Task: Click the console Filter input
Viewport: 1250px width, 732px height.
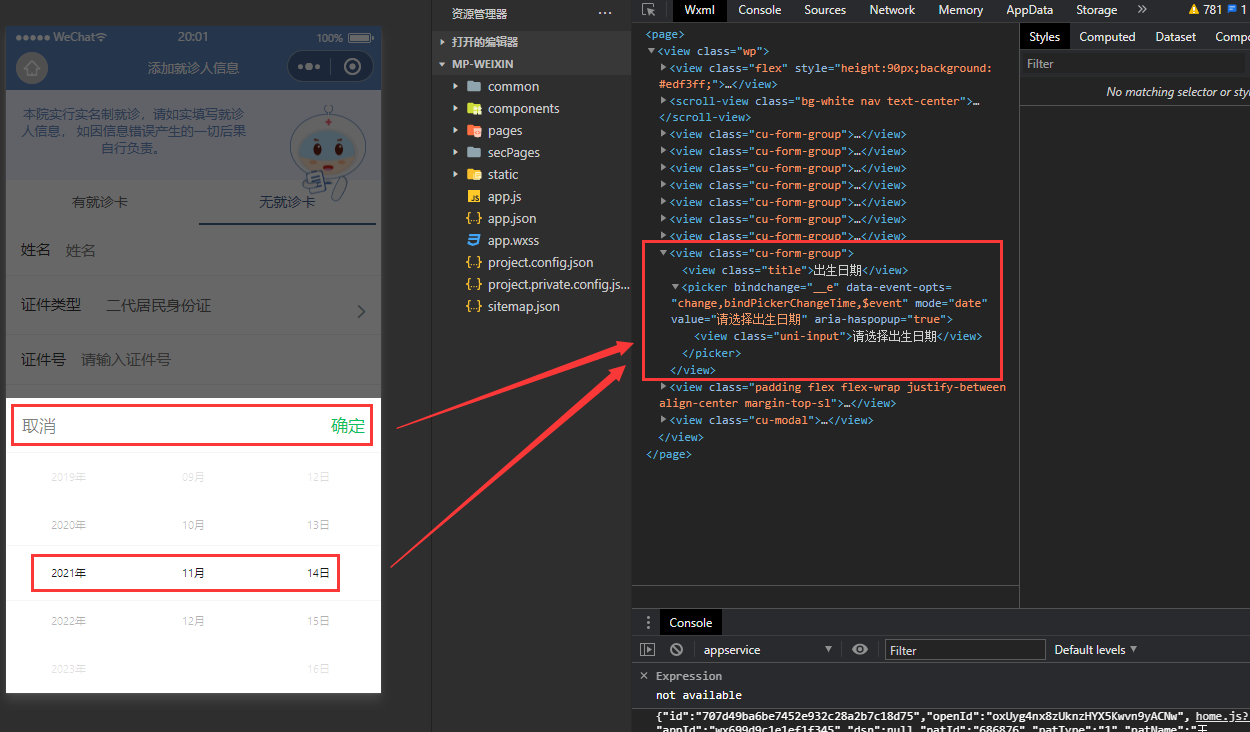Action: tap(964, 650)
